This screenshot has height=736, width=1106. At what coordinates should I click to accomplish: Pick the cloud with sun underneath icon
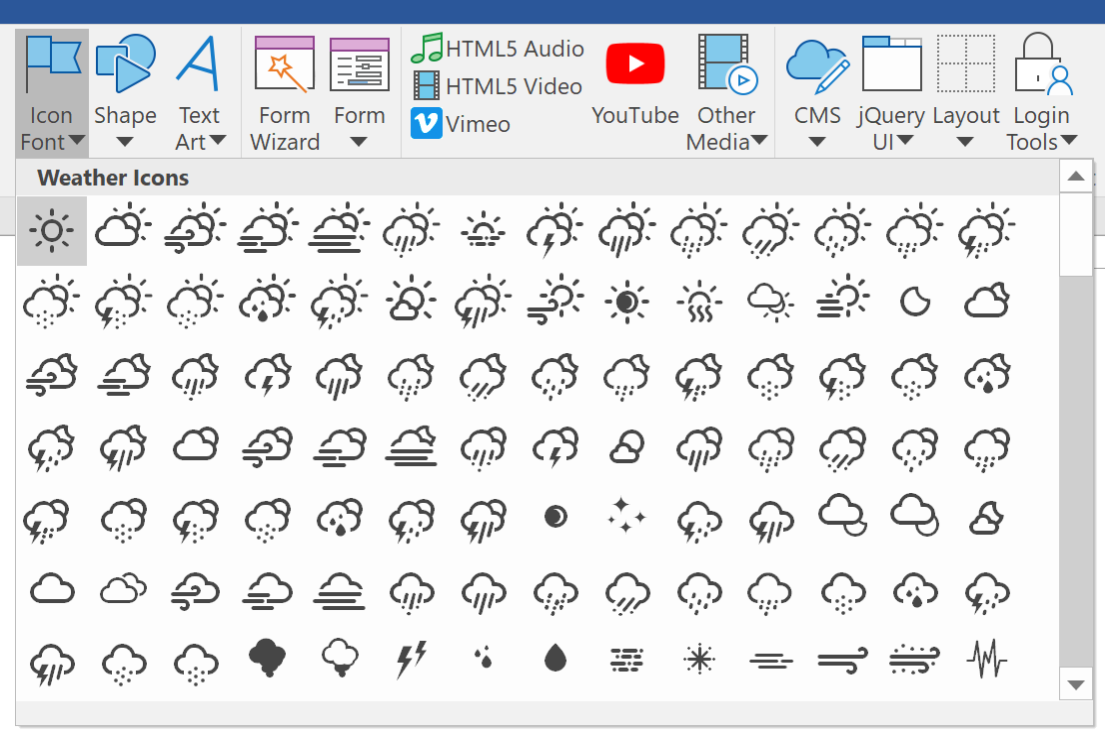click(x=771, y=302)
